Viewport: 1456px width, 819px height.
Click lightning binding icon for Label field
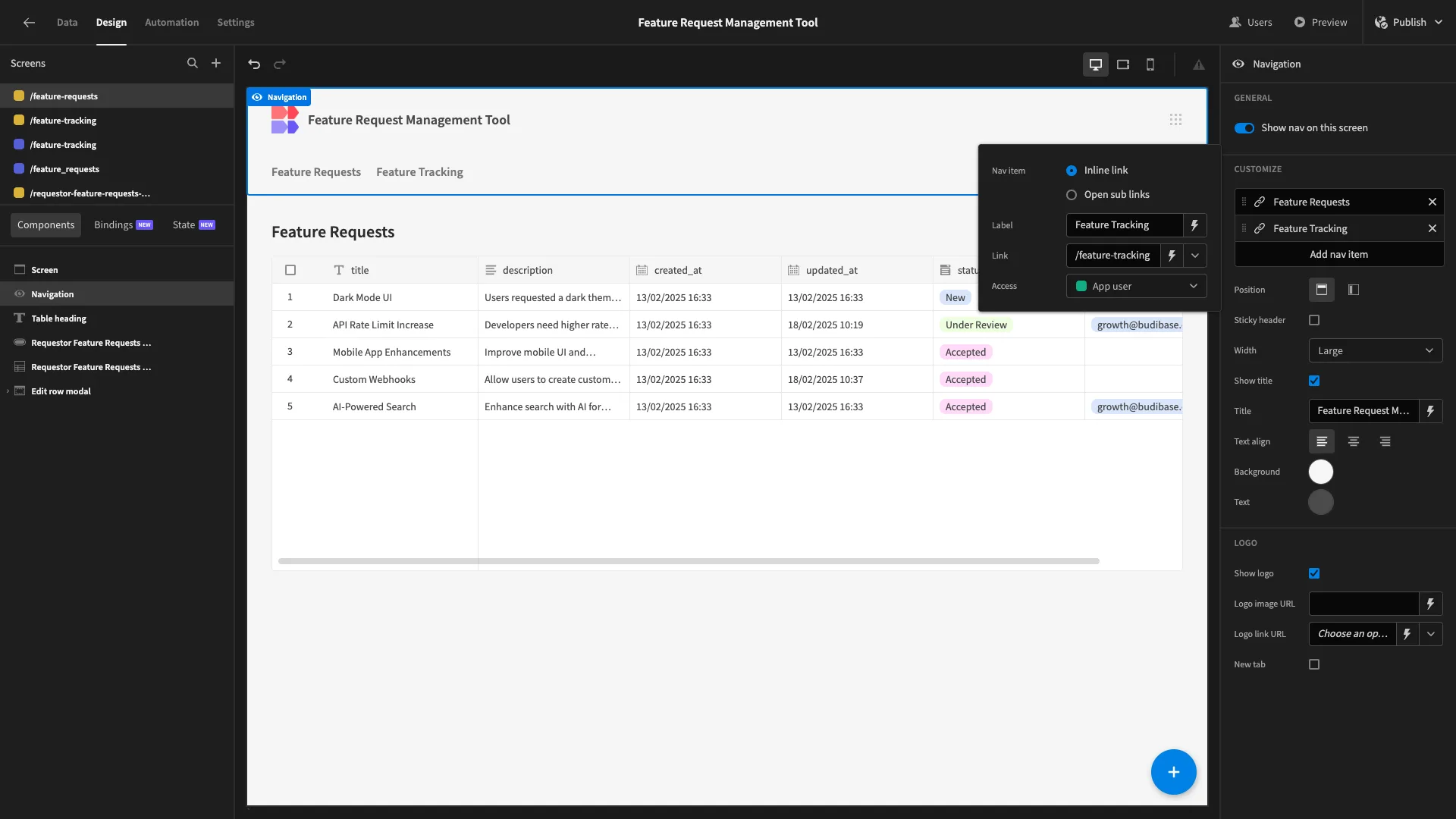tap(1194, 225)
